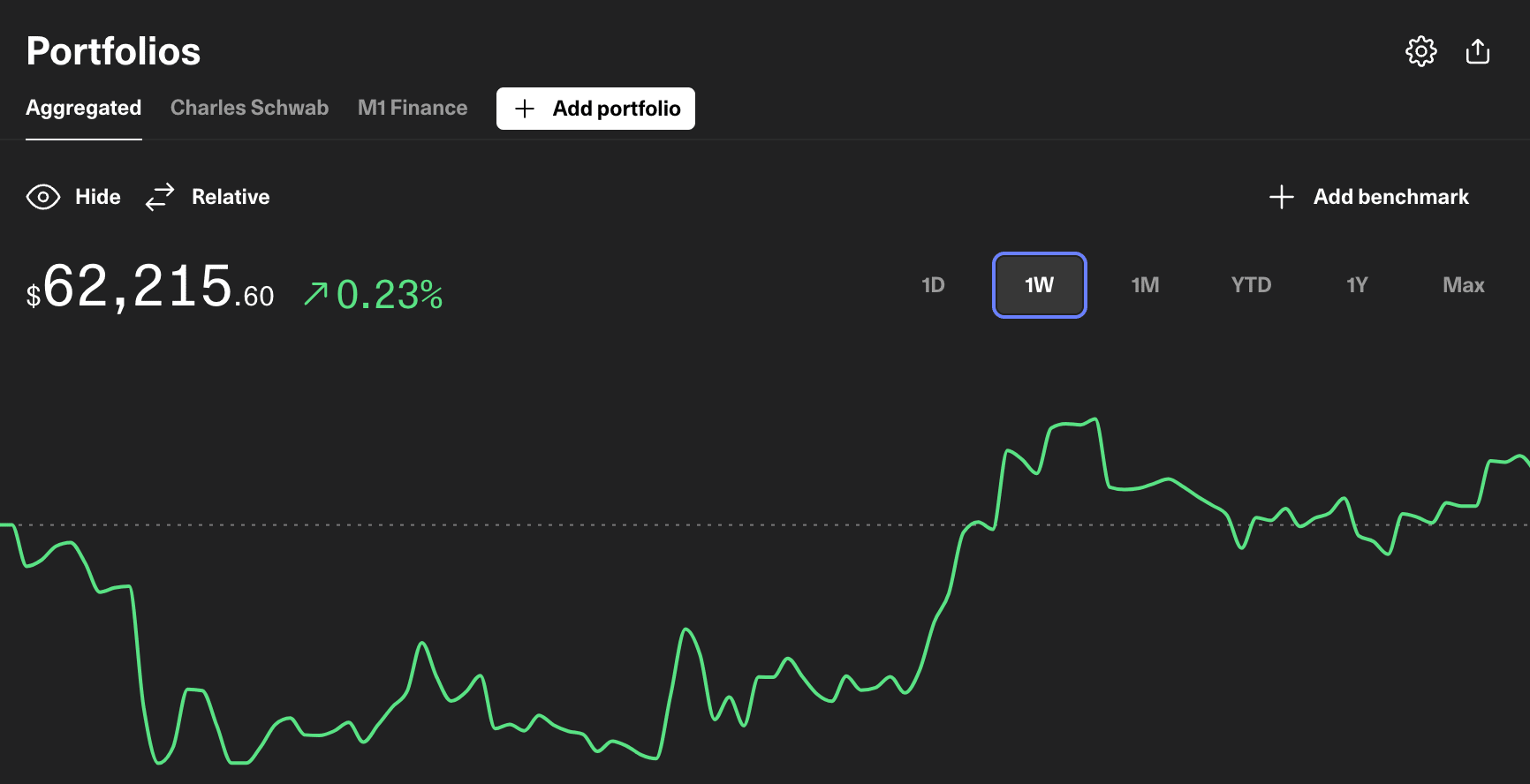Select the 1W time range
The height and width of the screenshot is (784, 1530).
(x=1039, y=285)
